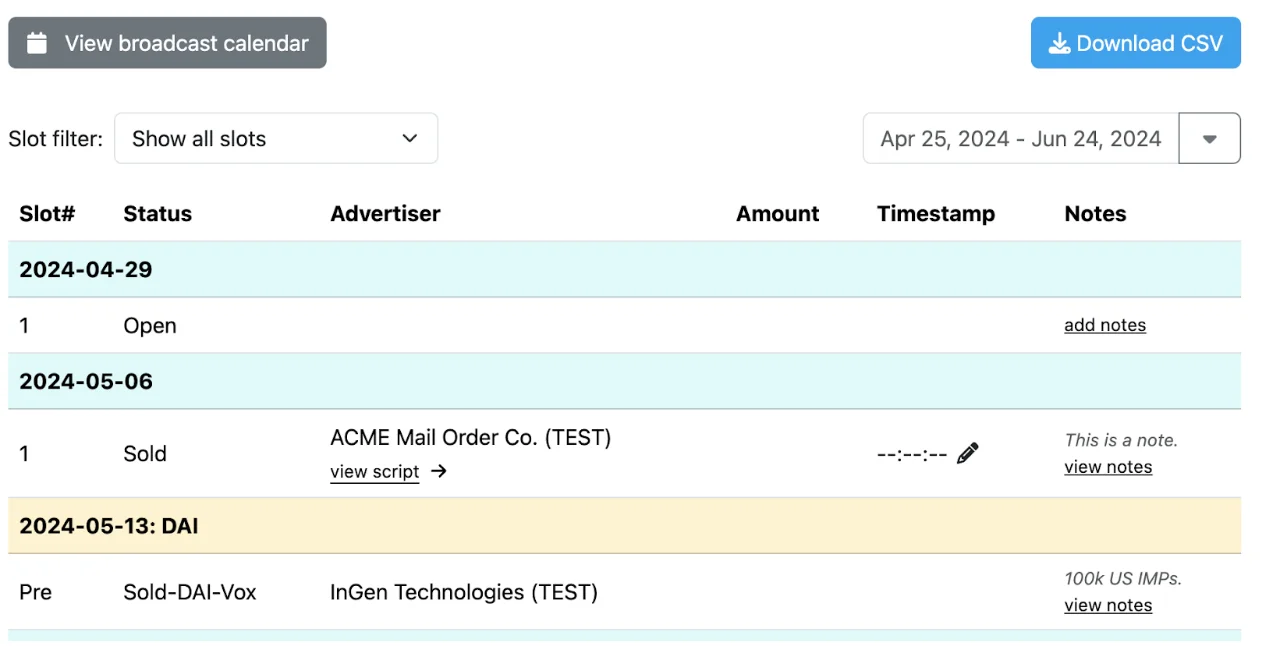Click the 'This is a note.' text

(x=1121, y=440)
